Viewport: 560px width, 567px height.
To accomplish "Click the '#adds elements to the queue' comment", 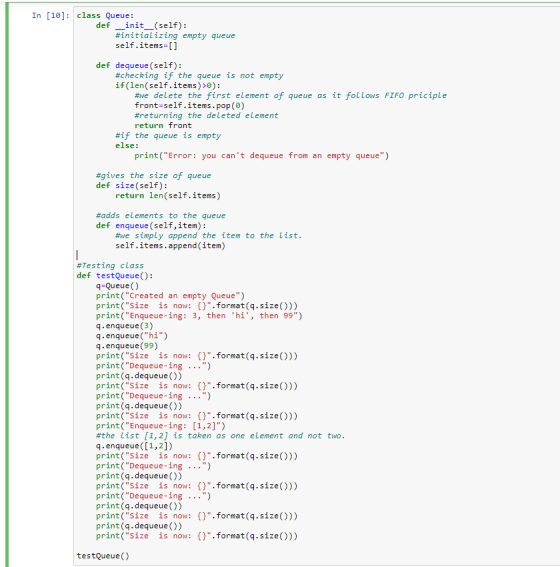I will coord(161,216).
